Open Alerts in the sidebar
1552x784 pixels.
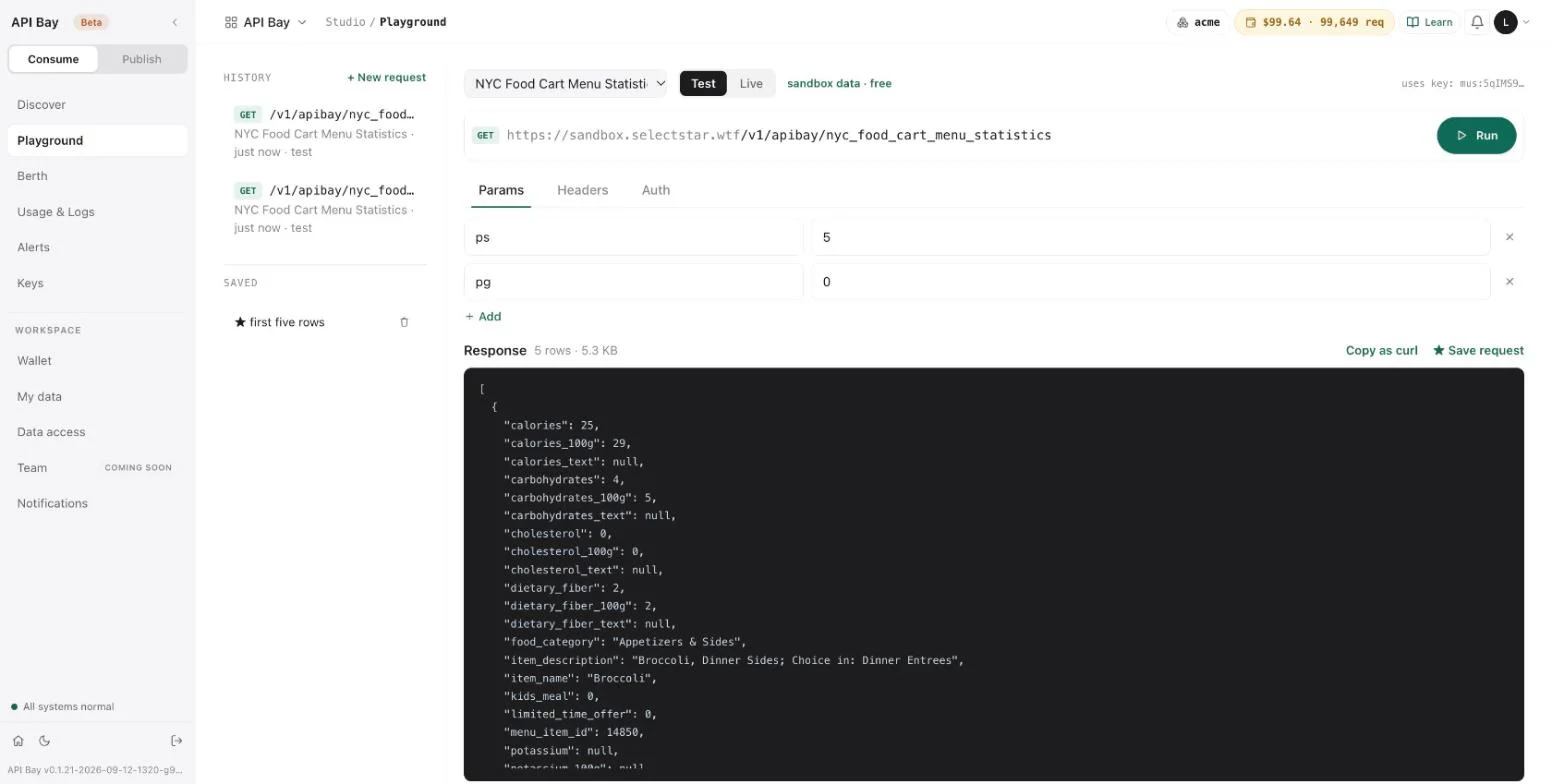click(x=97, y=247)
